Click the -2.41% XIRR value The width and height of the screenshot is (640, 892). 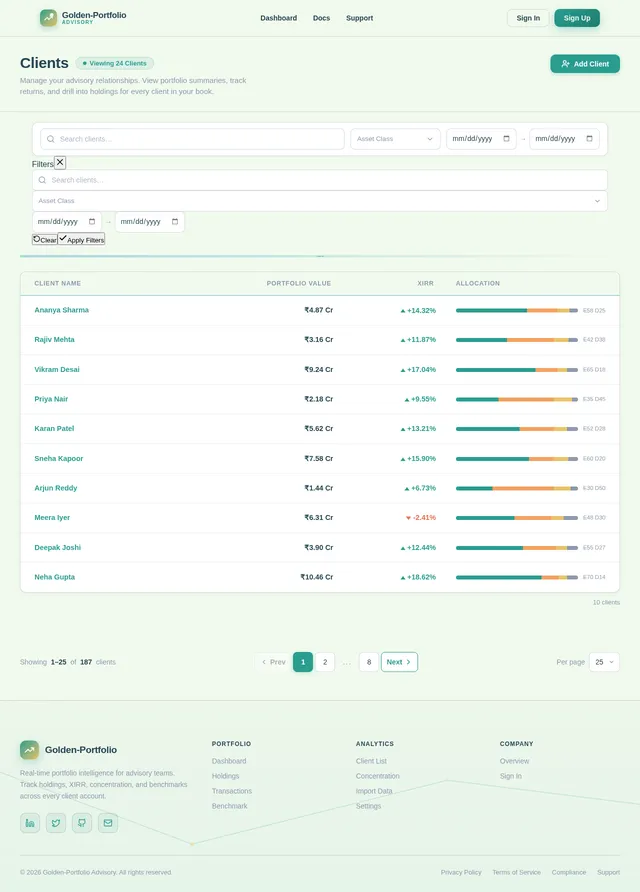[420, 518]
